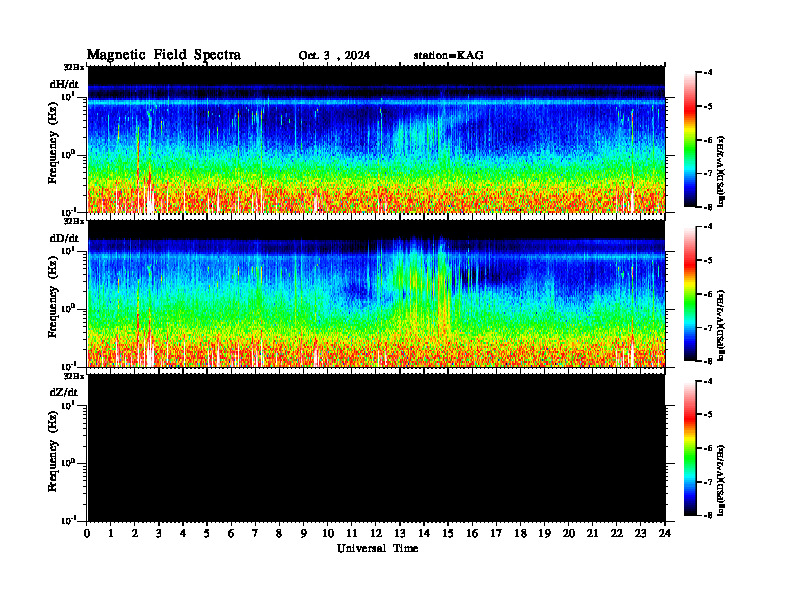Image resolution: width=792 pixels, height=612 pixels.
Task: Click the "dD/dt" panel label
Action: [x=64, y=238]
